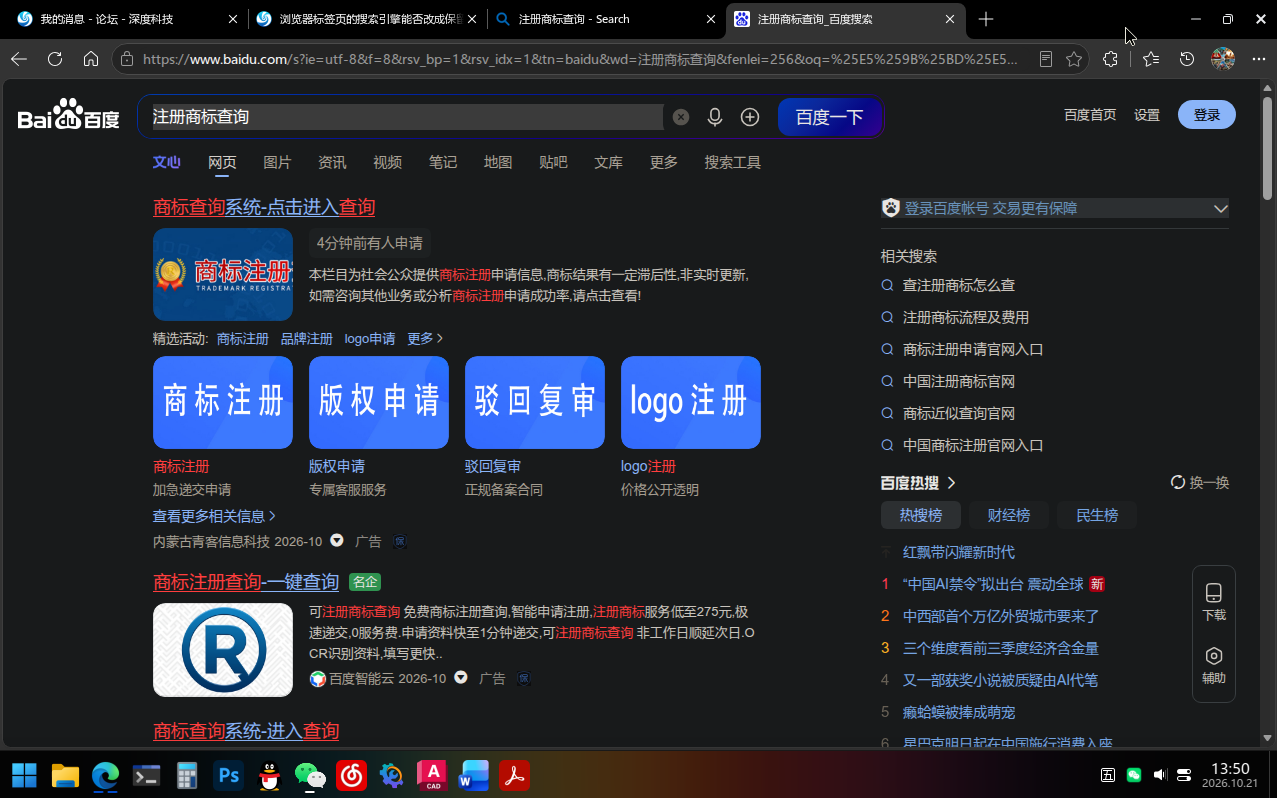Viewport: 1277px width, 798px height.
Task: Open dropdown next to 内蒙古青客信息科技 2026-10
Action: coord(337,540)
